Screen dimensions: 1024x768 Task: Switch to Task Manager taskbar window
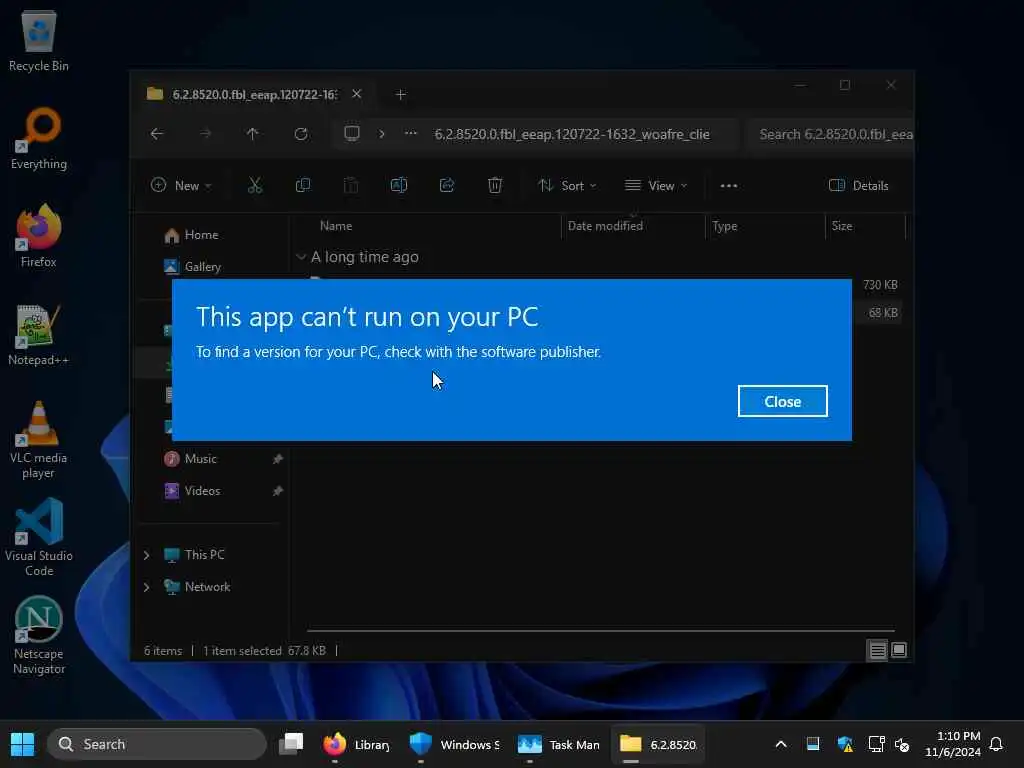click(x=558, y=744)
